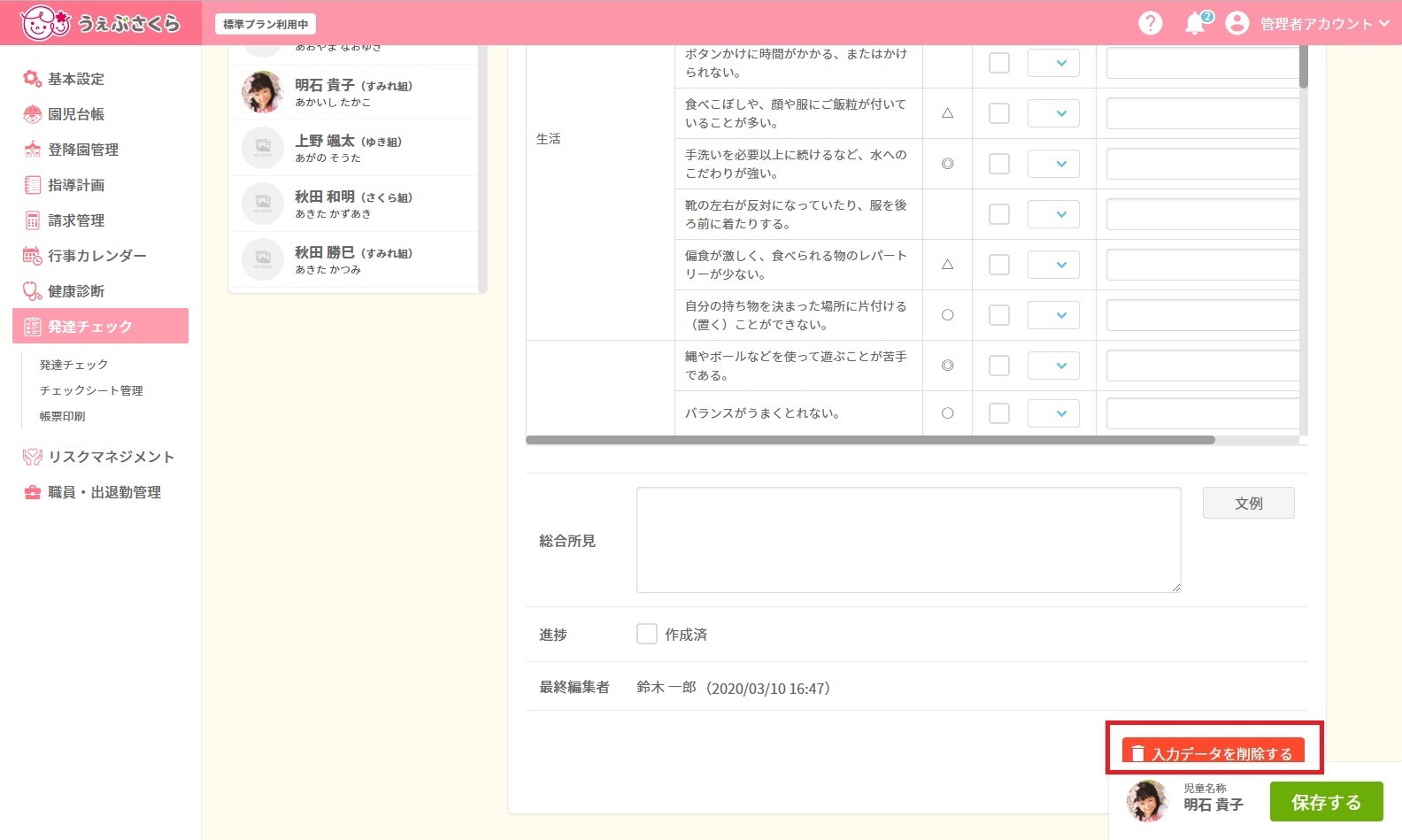Check box for バランスがうまくとれない row

998,413
